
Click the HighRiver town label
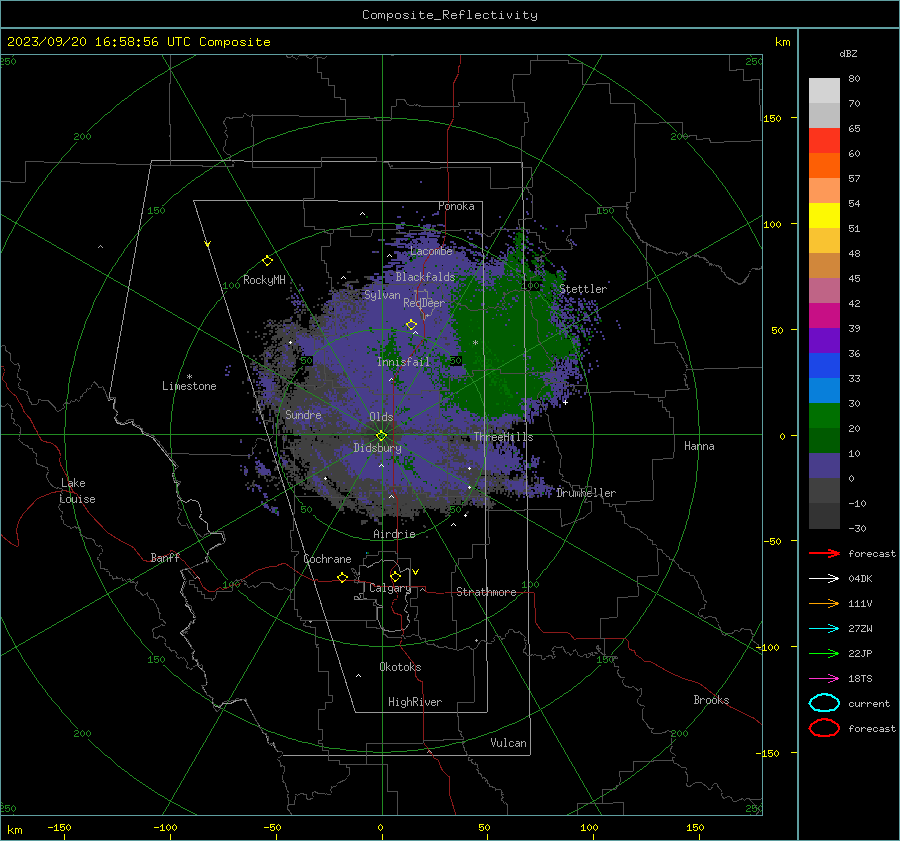click(415, 702)
